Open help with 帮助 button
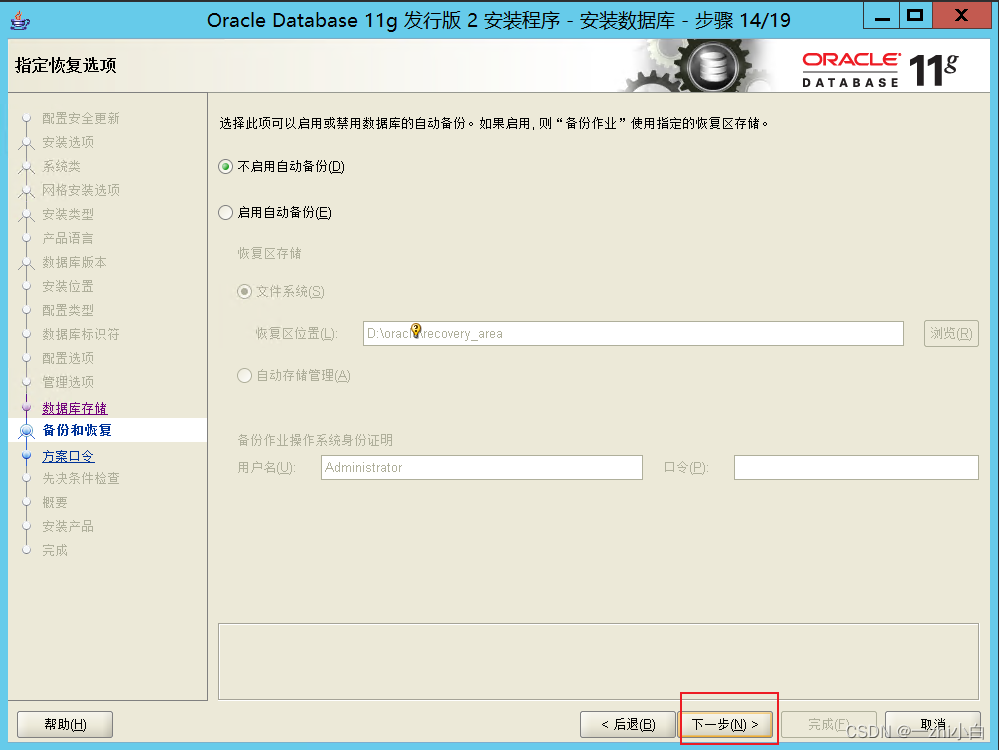Image resolution: width=999 pixels, height=750 pixels. pyautogui.click(x=65, y=725)
